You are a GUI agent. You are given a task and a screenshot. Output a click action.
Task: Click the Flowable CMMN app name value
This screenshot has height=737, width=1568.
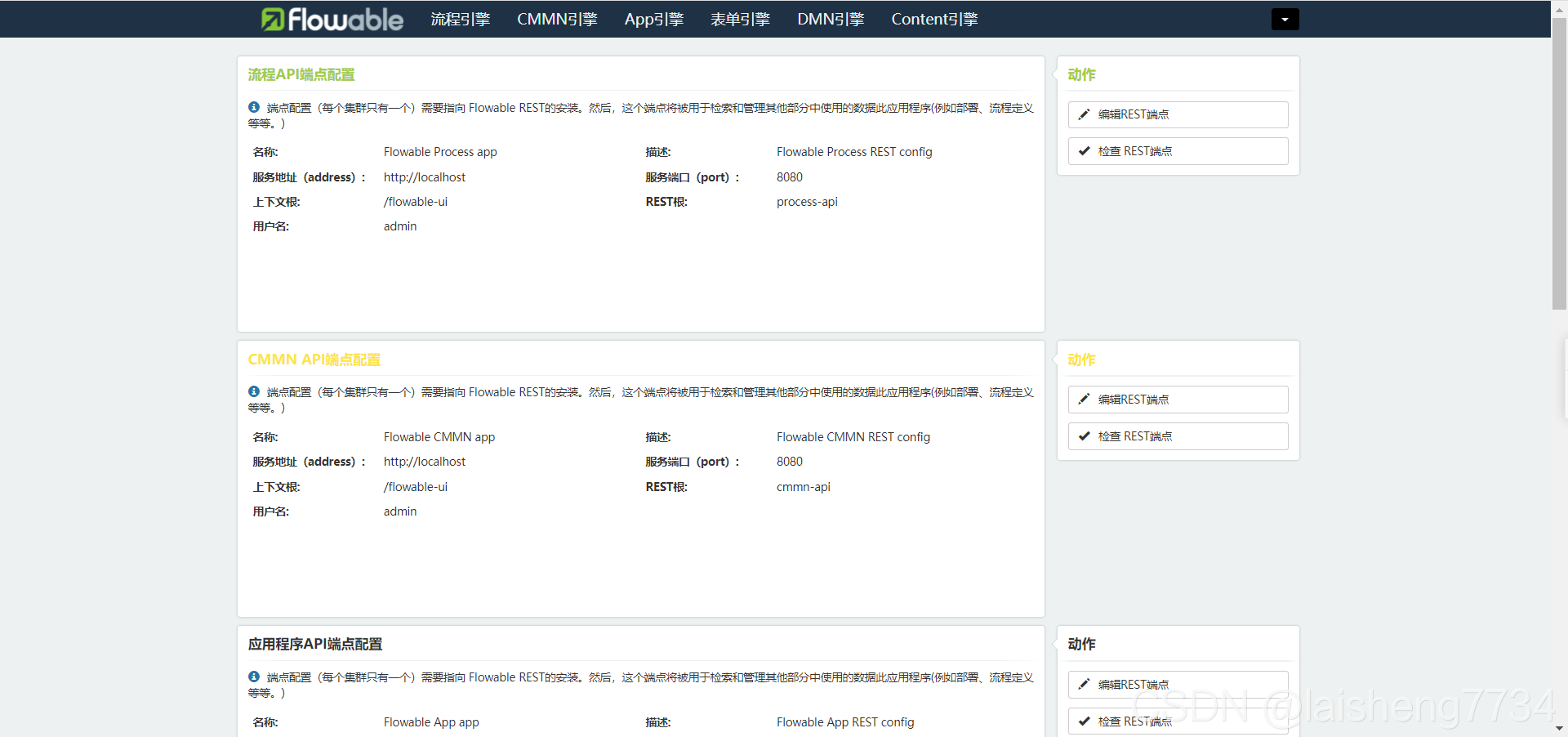click(x=439, y=437)
